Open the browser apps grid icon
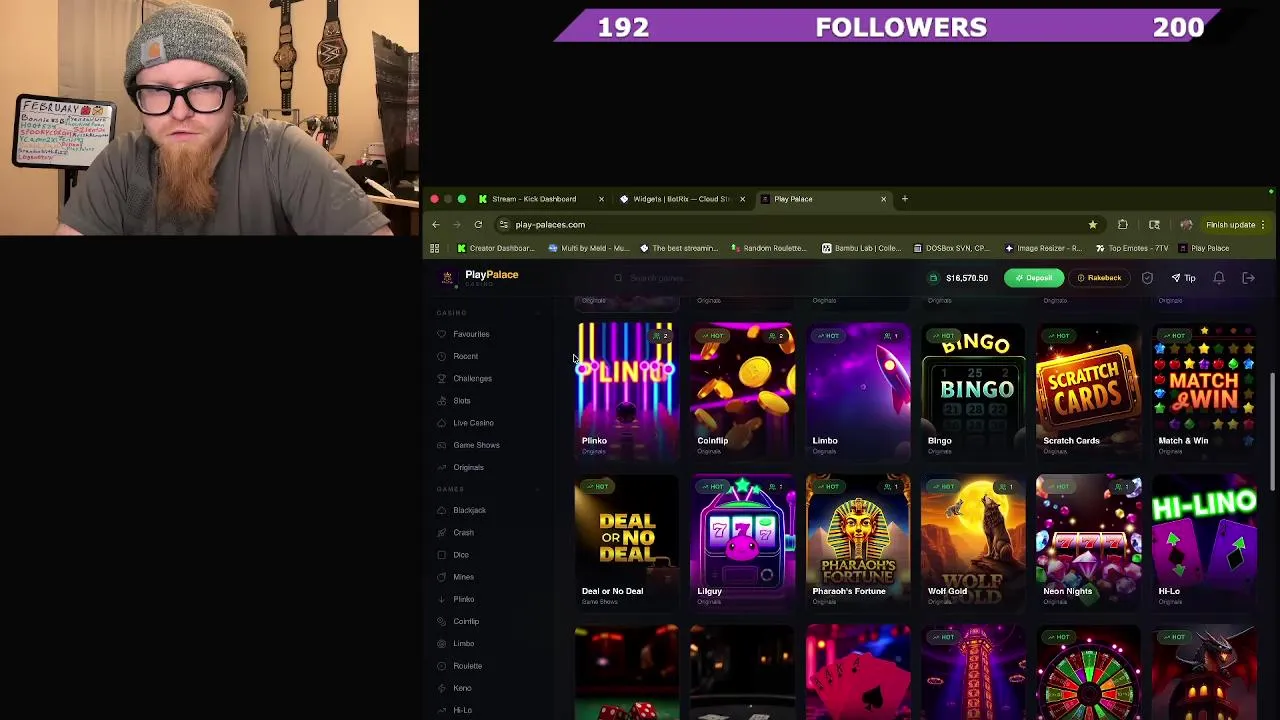 pos(434,248)
